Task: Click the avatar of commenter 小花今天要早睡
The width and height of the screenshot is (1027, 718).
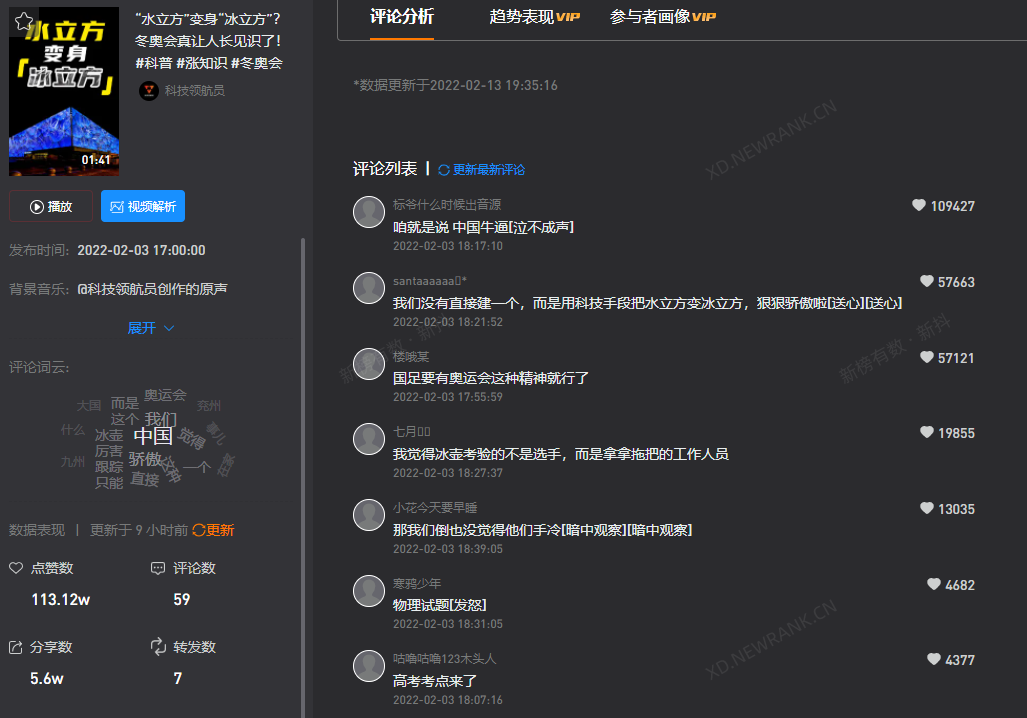Action: coord(369,515)
